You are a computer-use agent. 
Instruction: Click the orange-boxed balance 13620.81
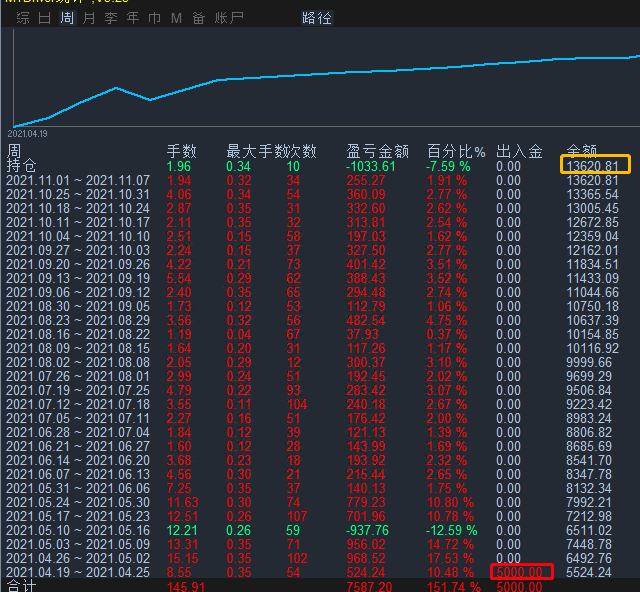click(x=596, y=166)
